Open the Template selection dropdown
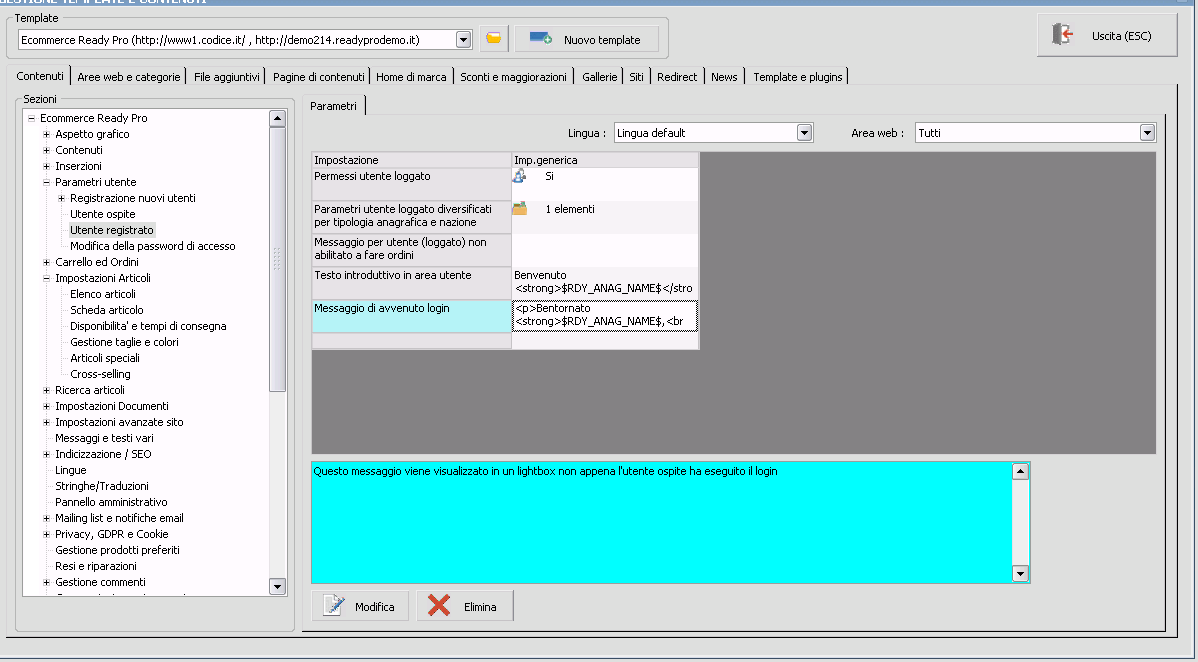Viewport: 1198px width, 662px height. (463, 40)
